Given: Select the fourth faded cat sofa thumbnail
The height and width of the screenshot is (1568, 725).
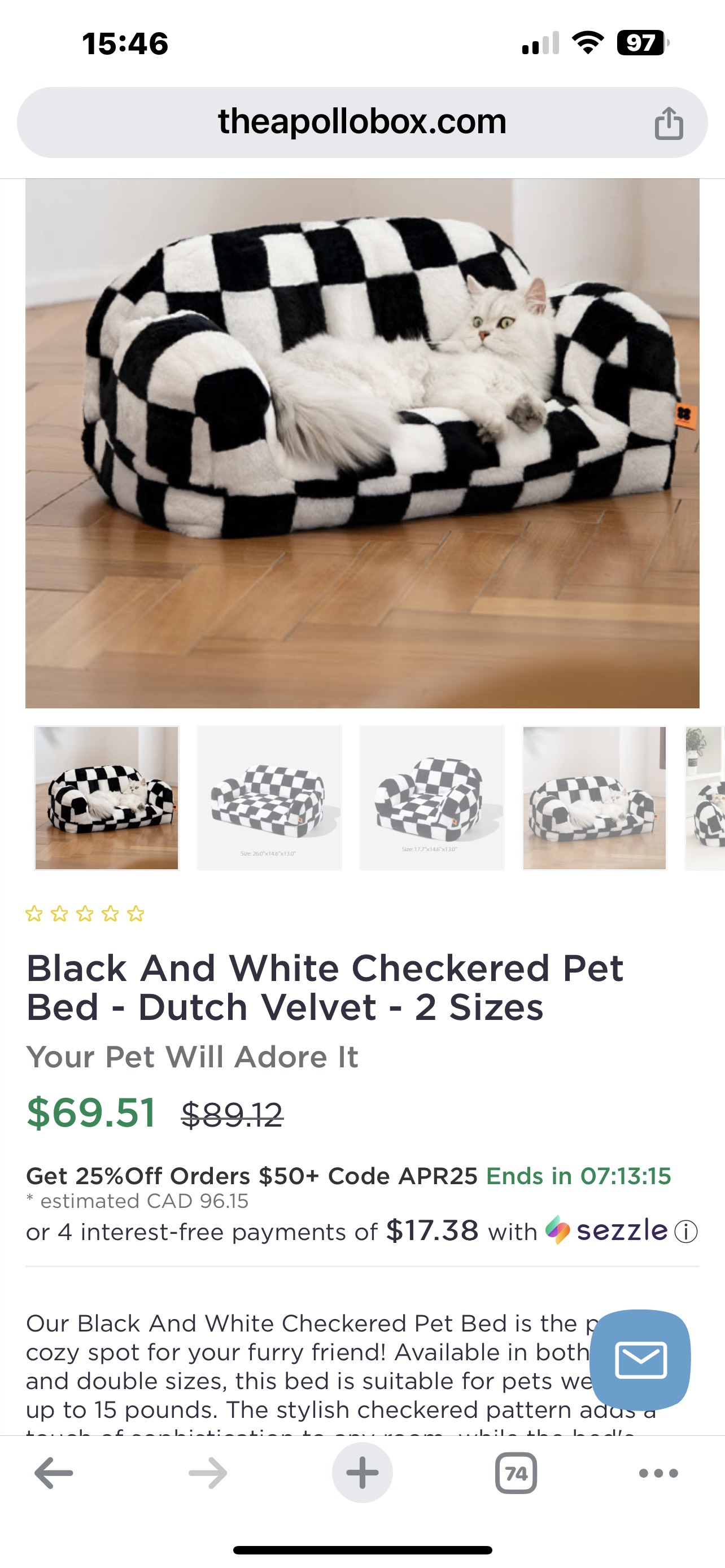Looking at the screenshot, I should pyautogui.click(x=594, y=798).
